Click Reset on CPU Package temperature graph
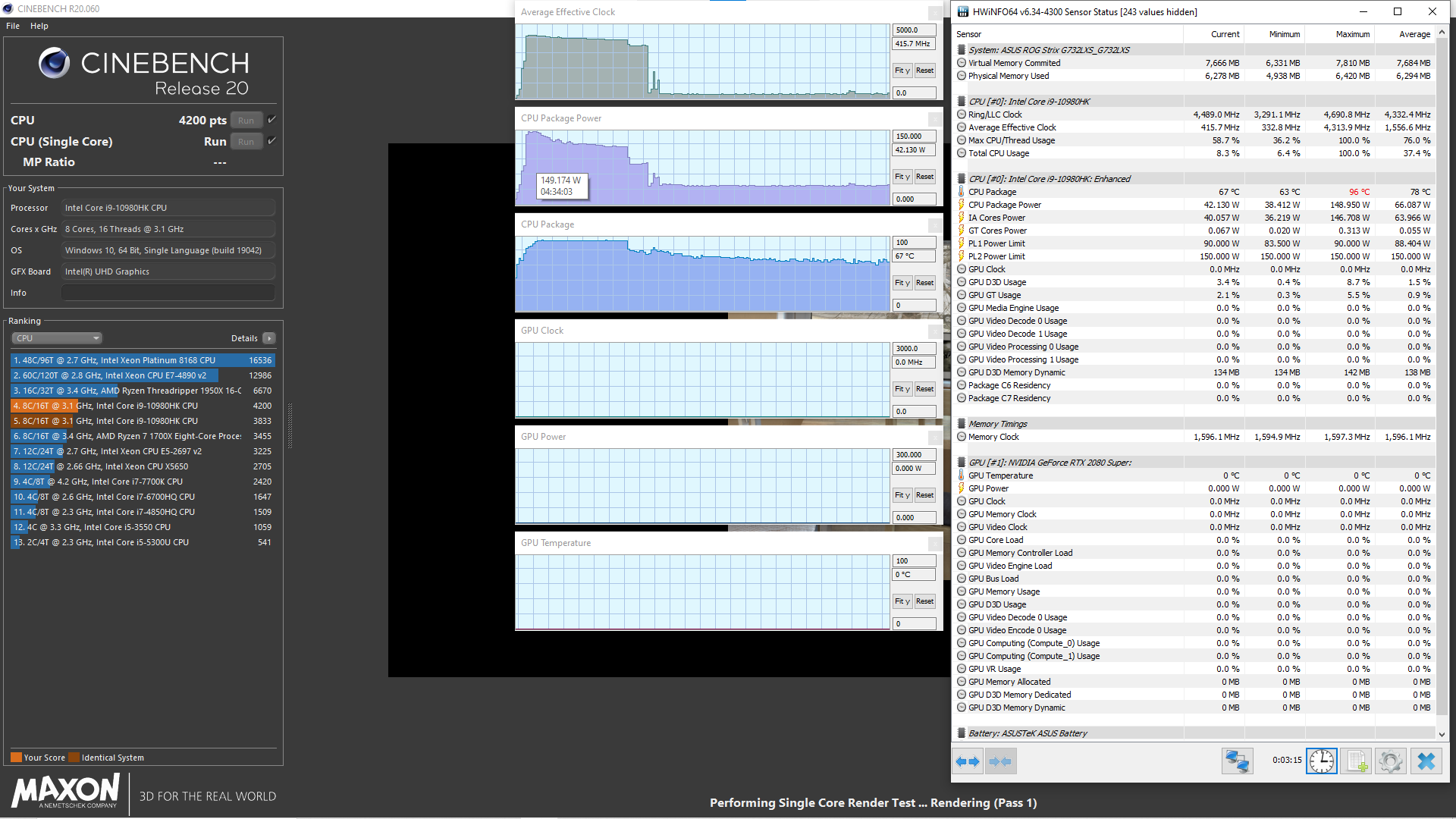The height and width of the screenshot is (819, 1456). (x=924, y=283)
